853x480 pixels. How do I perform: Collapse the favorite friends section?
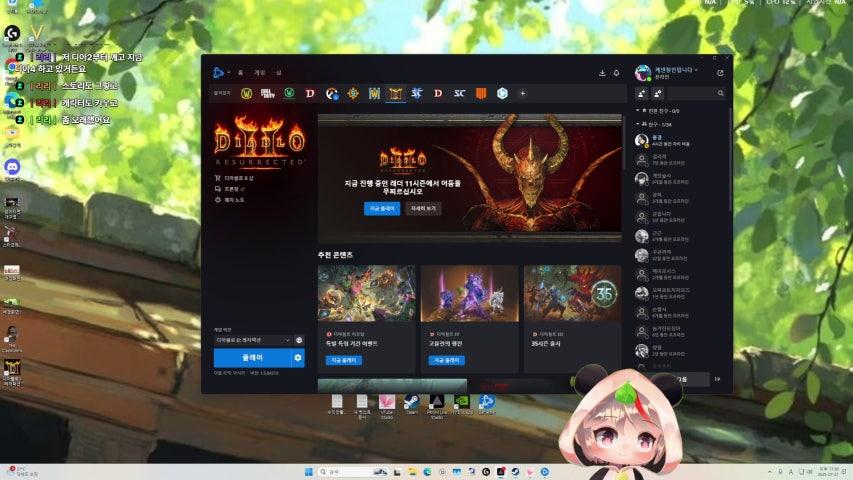[x=658, y=111]
